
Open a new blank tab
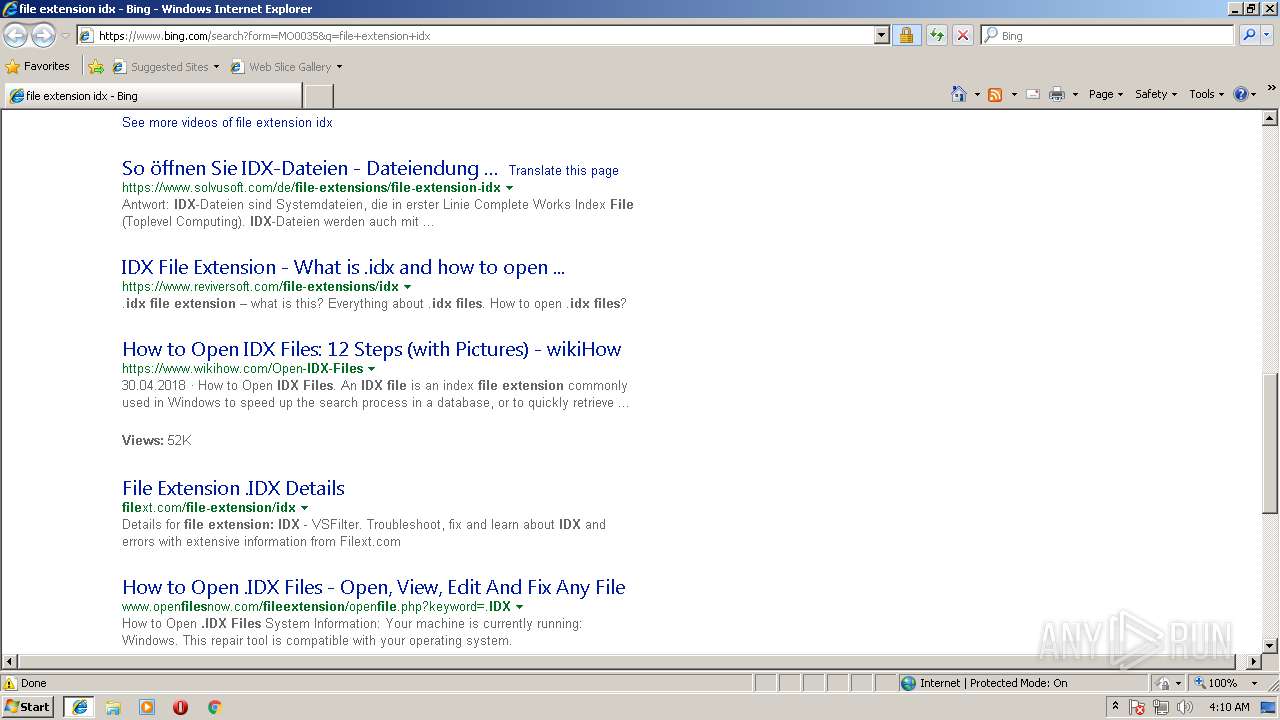[318, 96]
